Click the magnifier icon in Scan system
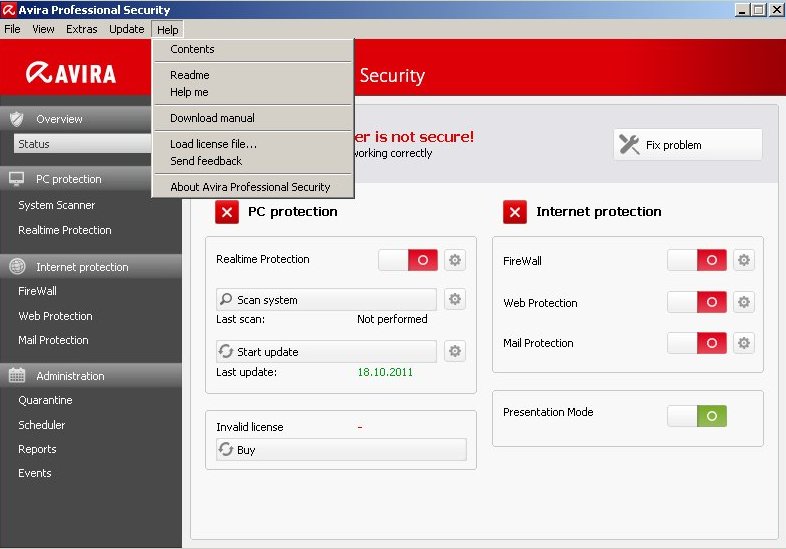 pos(226,299)
